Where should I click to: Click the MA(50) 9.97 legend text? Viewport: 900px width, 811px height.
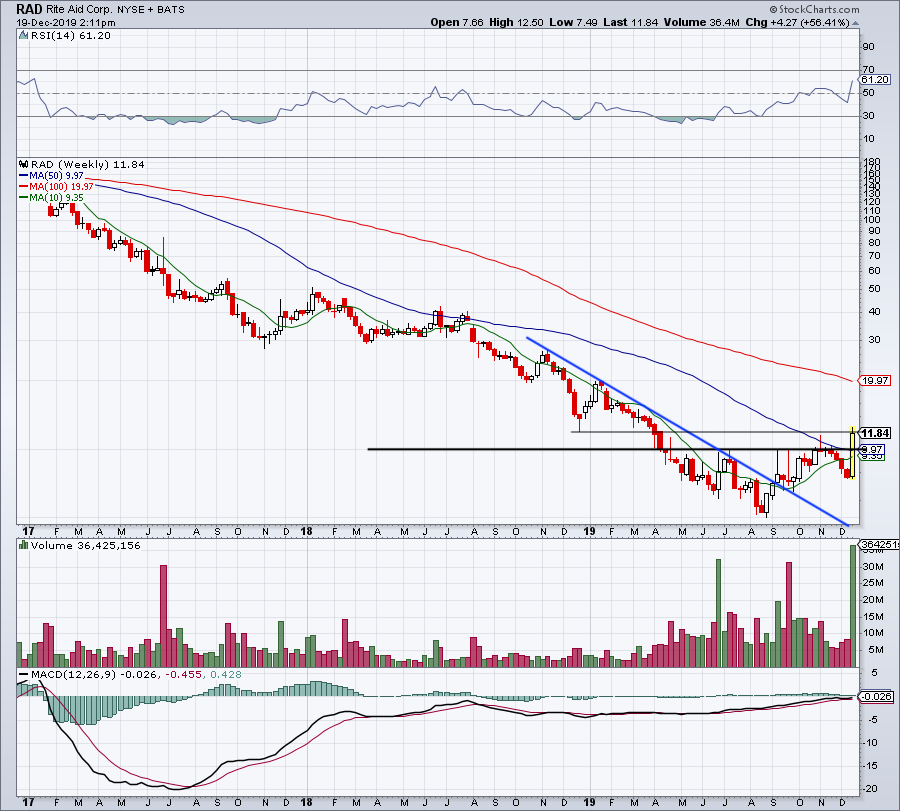(x=56, y=176)
